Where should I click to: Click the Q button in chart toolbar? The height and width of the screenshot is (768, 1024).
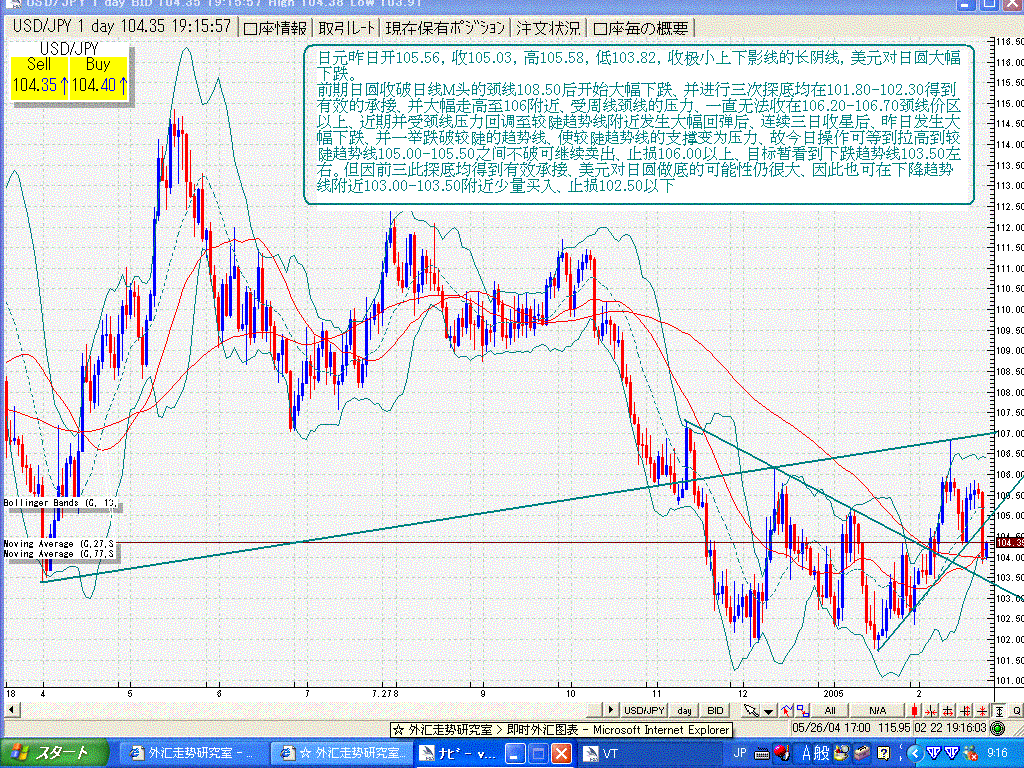1016,711
